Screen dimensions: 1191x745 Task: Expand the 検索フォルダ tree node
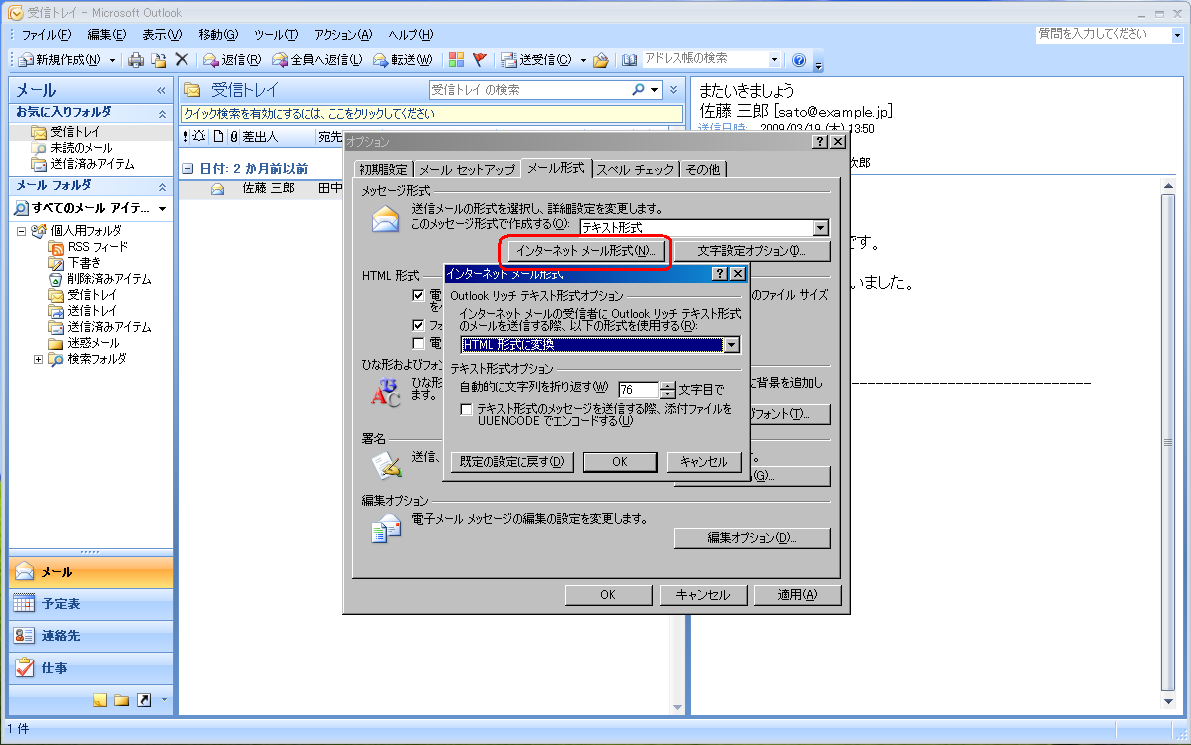click(38, 359)
